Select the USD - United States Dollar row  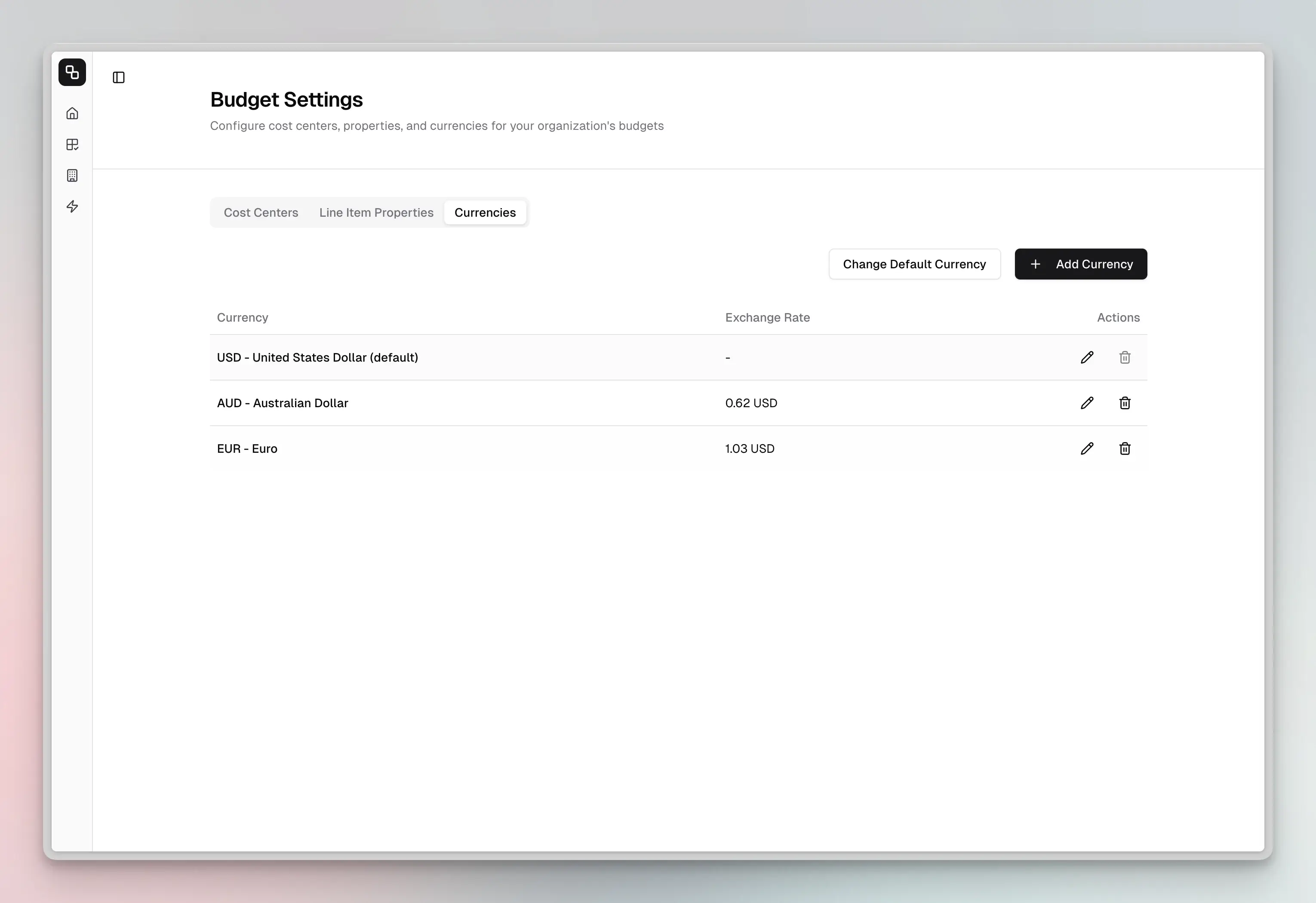pyautogui.click(x=317, y=357)
